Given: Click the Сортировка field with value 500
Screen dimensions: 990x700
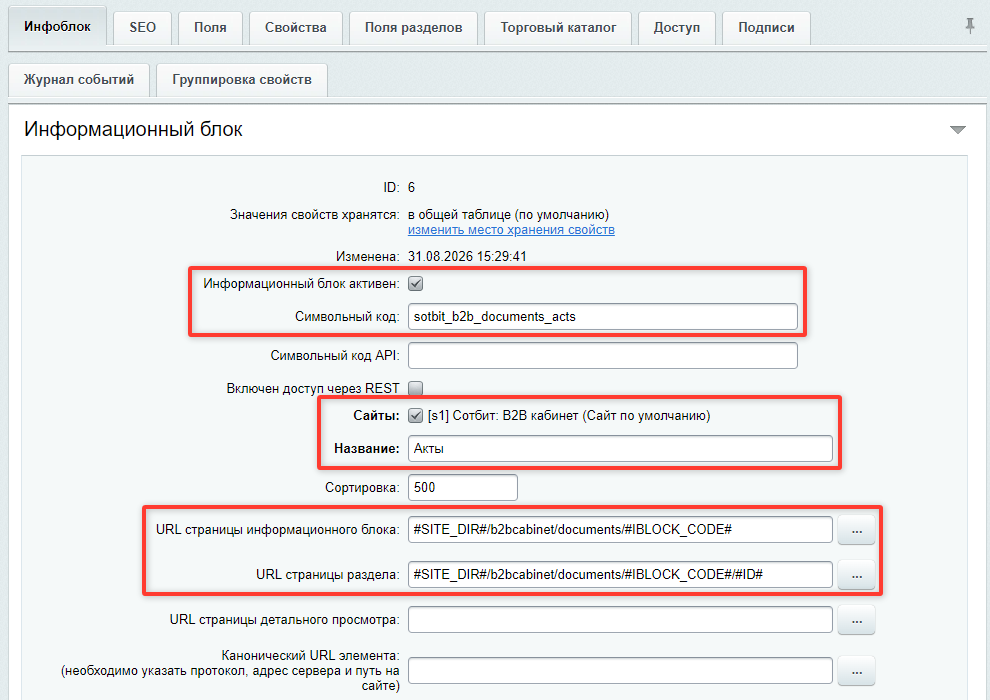Looking at the screenshot, I should (463, 487).
